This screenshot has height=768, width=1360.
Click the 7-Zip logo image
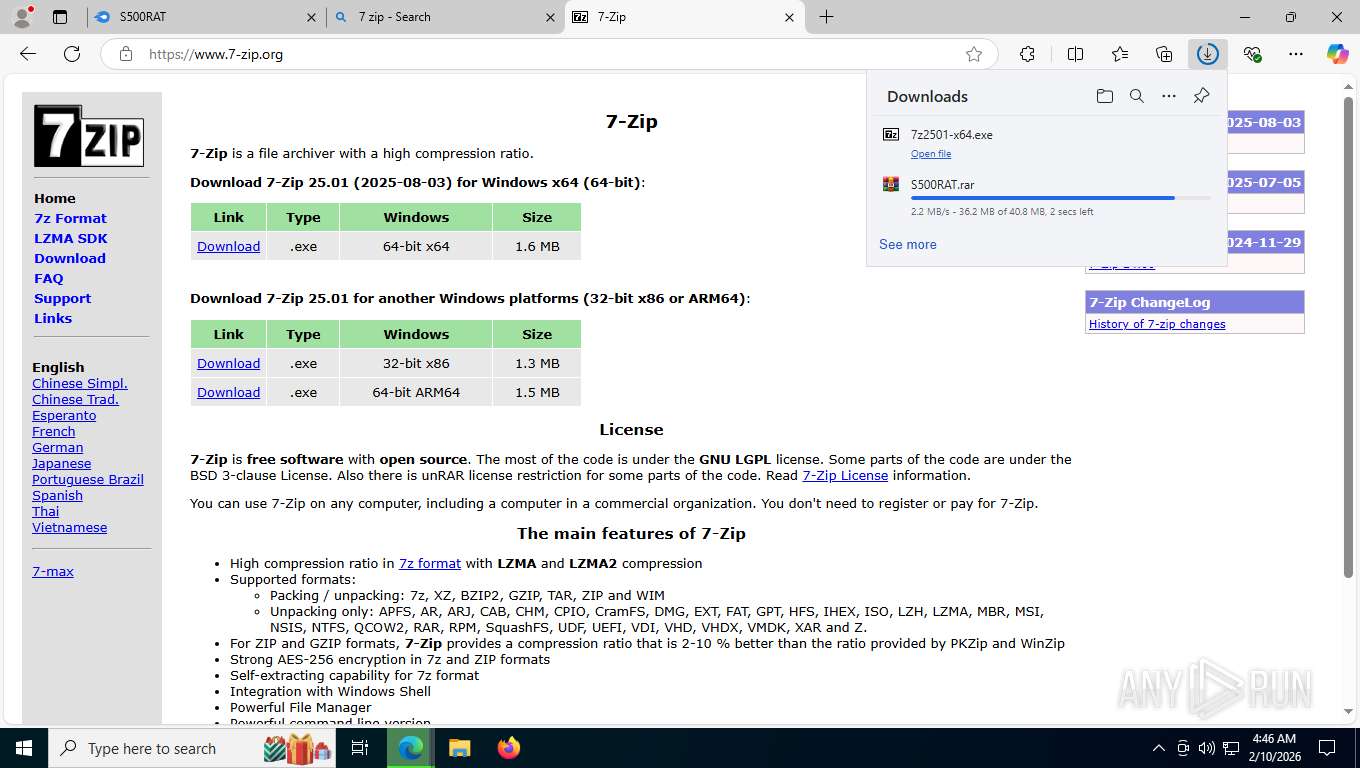pos(89,136)
